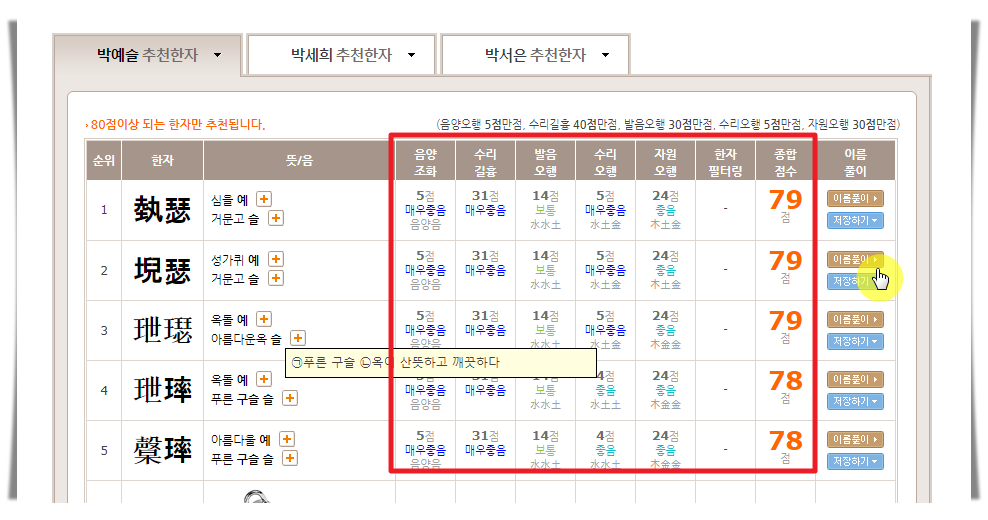Click the 한자 column header

coord(163,161)
